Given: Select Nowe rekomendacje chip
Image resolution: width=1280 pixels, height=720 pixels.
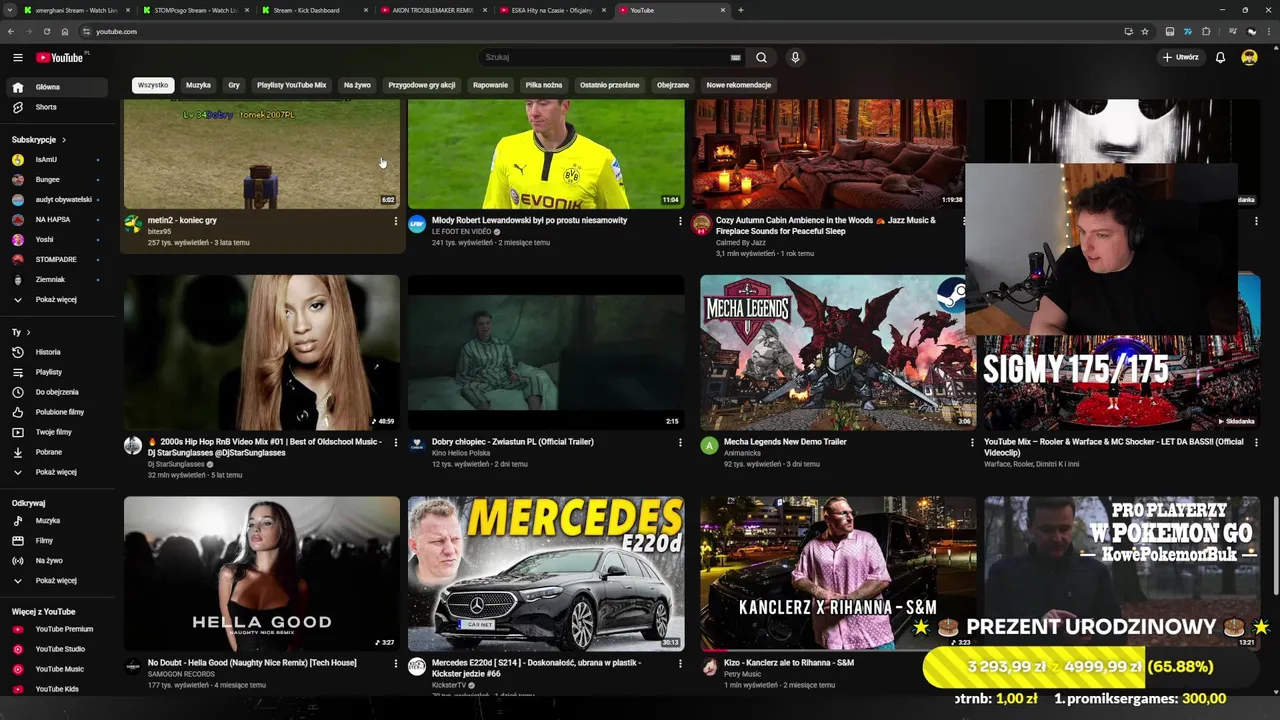Looking at the screenshot, I should (738, 85).
